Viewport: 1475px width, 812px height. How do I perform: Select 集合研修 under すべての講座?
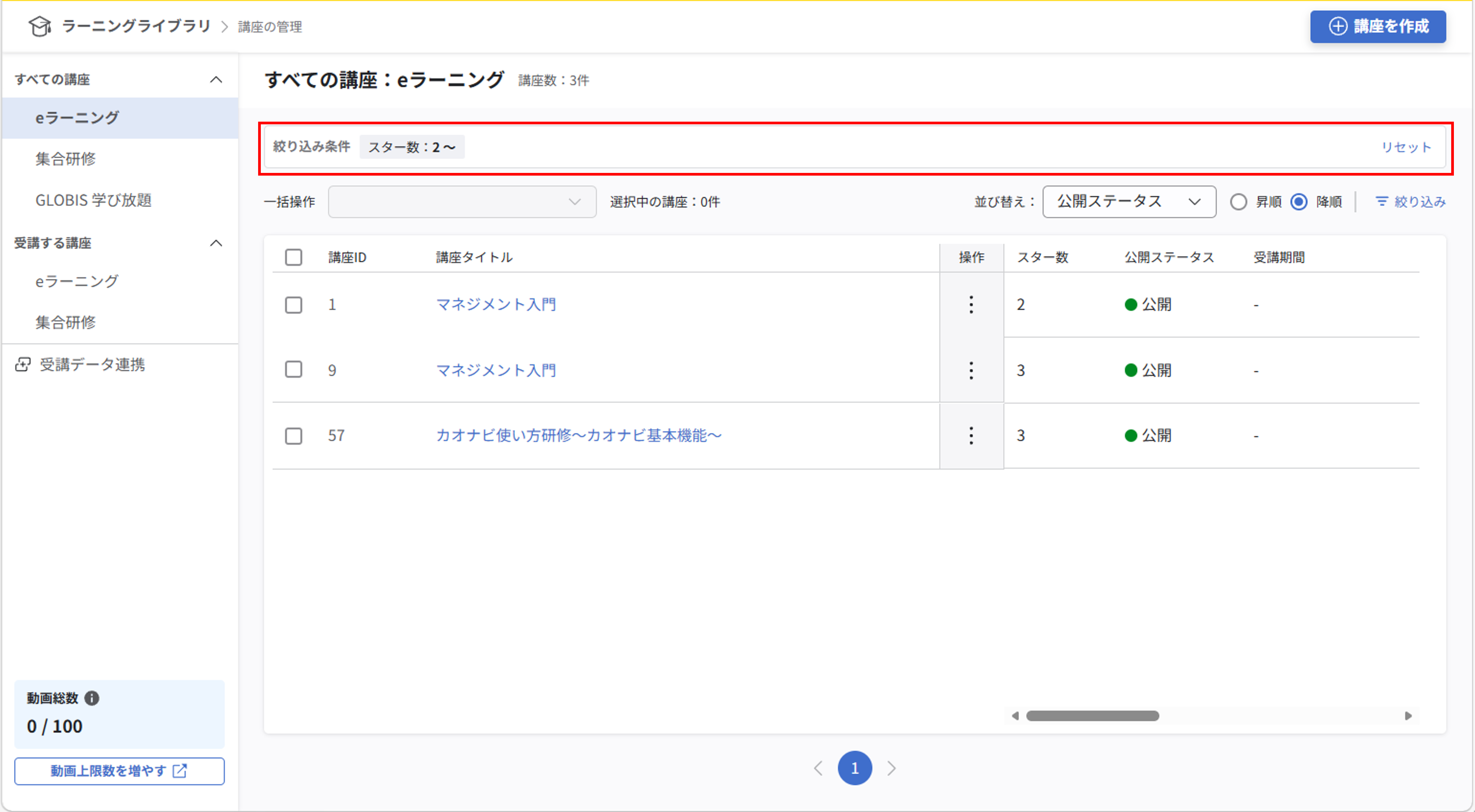click(120, 159)
